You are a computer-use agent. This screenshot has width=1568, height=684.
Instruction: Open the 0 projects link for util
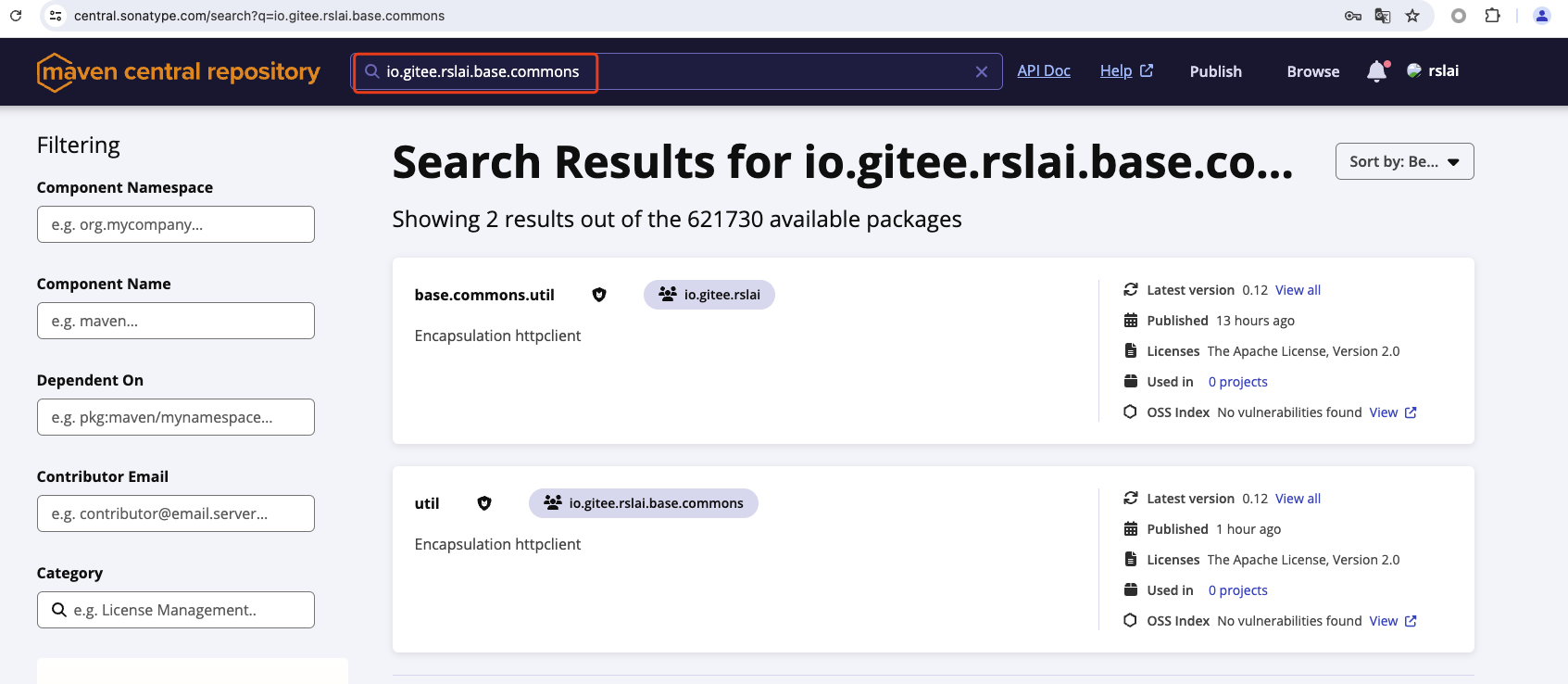click(1237, 590)
